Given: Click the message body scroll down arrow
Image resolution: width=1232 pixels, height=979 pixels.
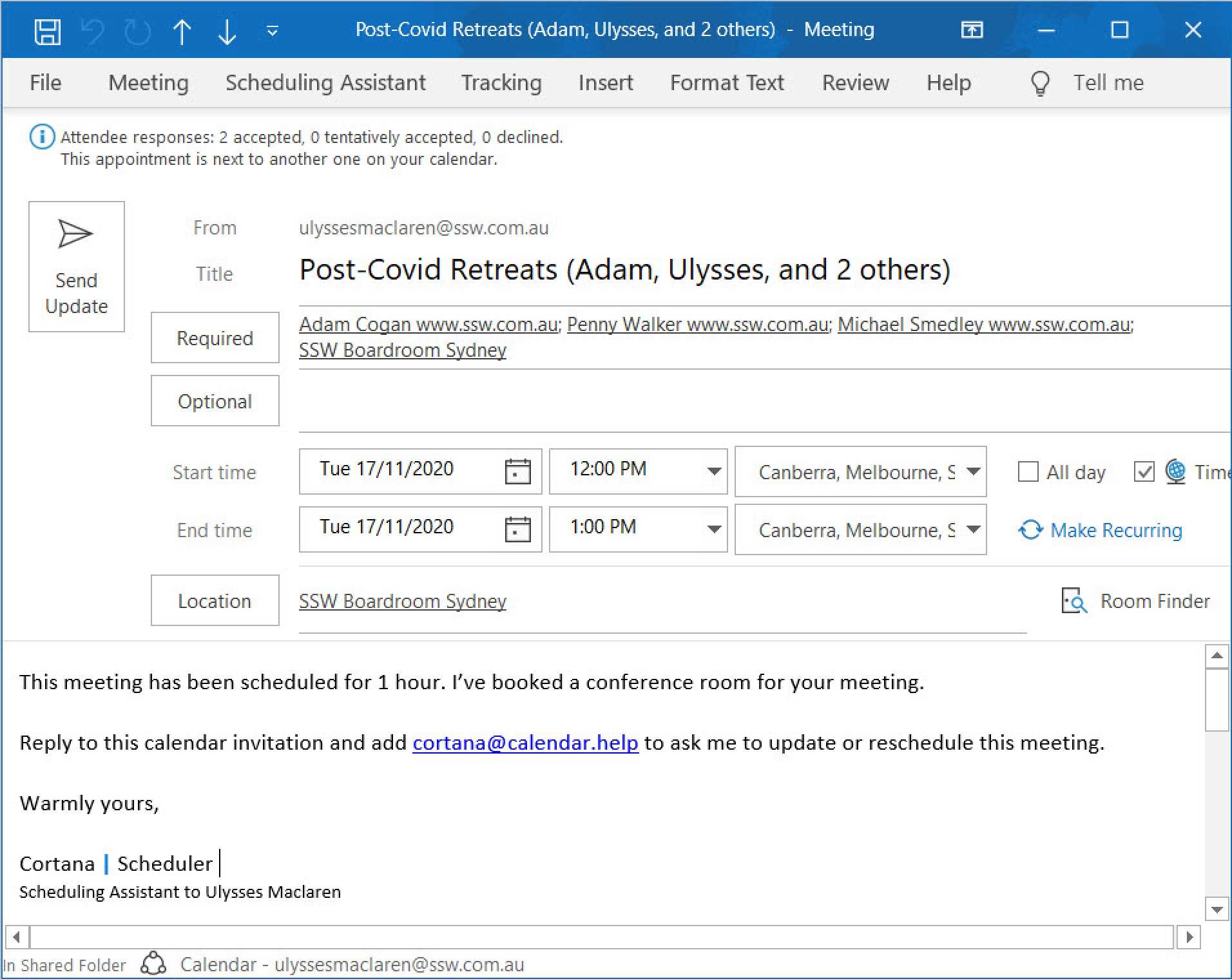Looking at the screenshot, I should 1217,909.
